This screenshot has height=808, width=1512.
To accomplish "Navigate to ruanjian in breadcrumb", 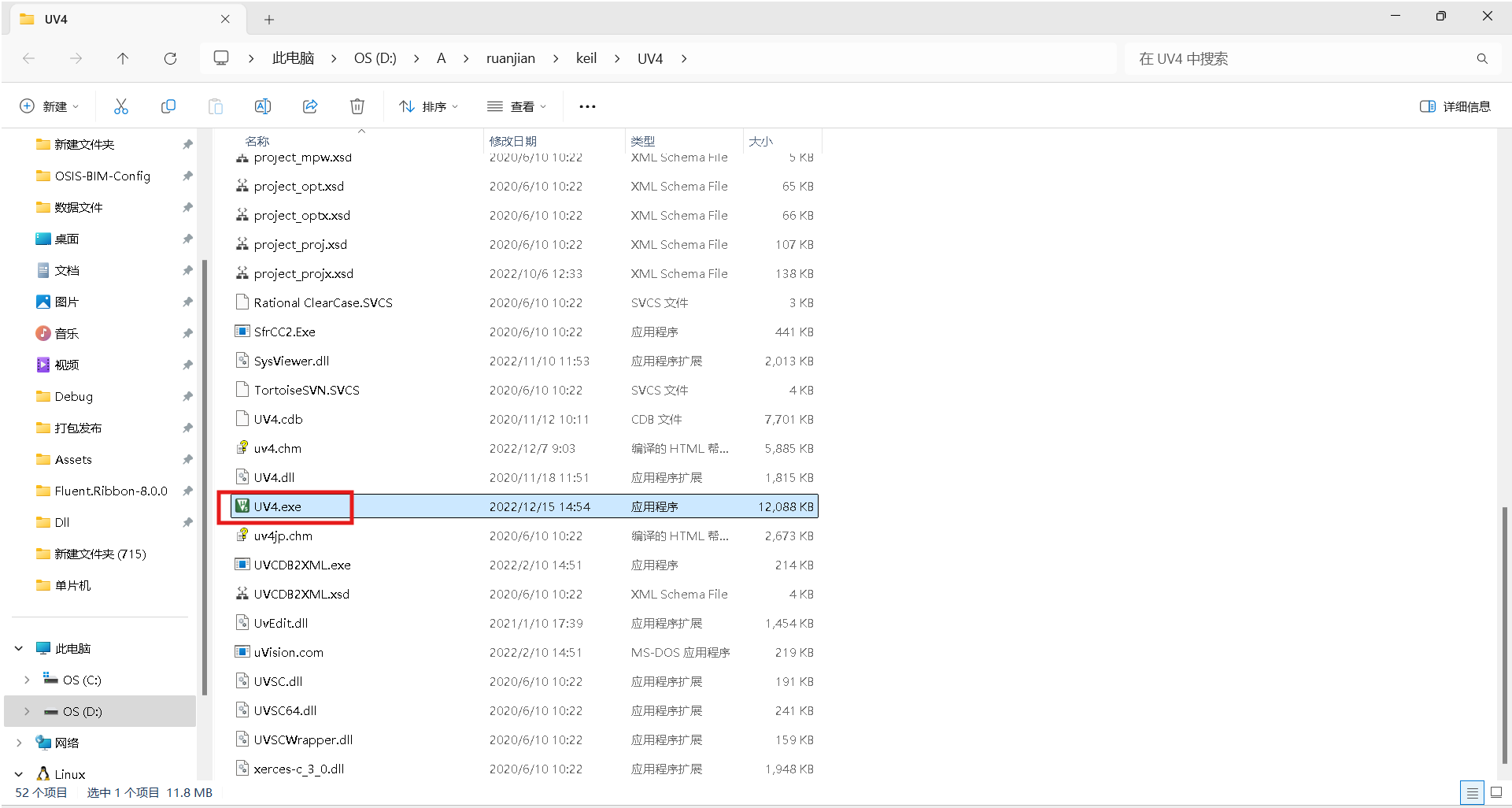I will [x=511, y=58].
